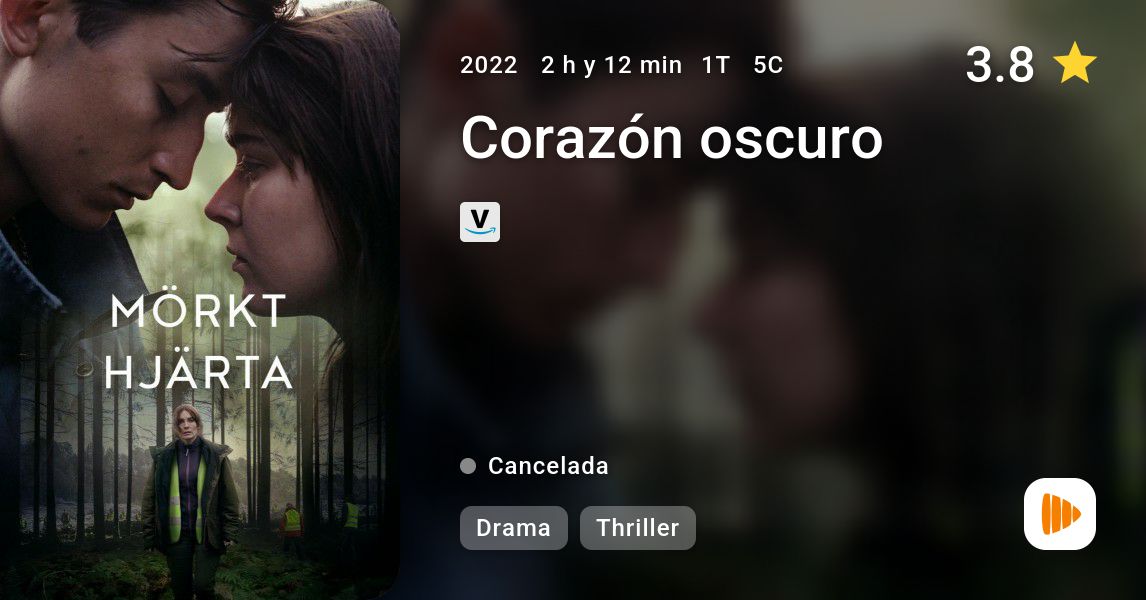Click the grey status dot beside Cancelada
This screenshot has height=600, width=1146.
468,466
